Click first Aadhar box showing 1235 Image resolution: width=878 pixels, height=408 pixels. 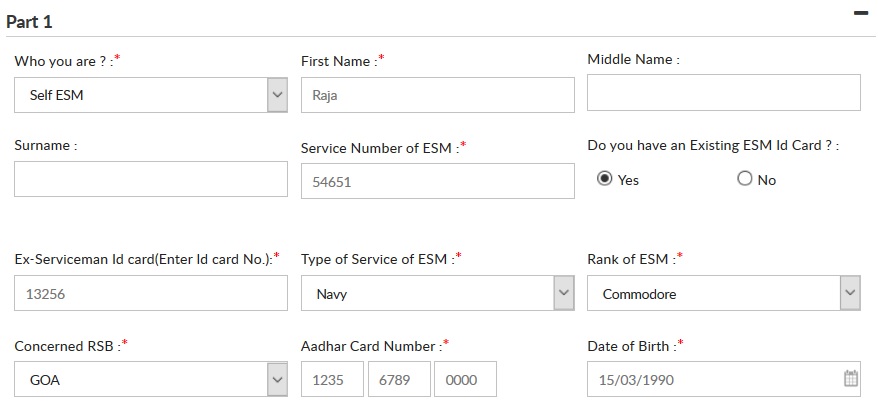(332, 379)
